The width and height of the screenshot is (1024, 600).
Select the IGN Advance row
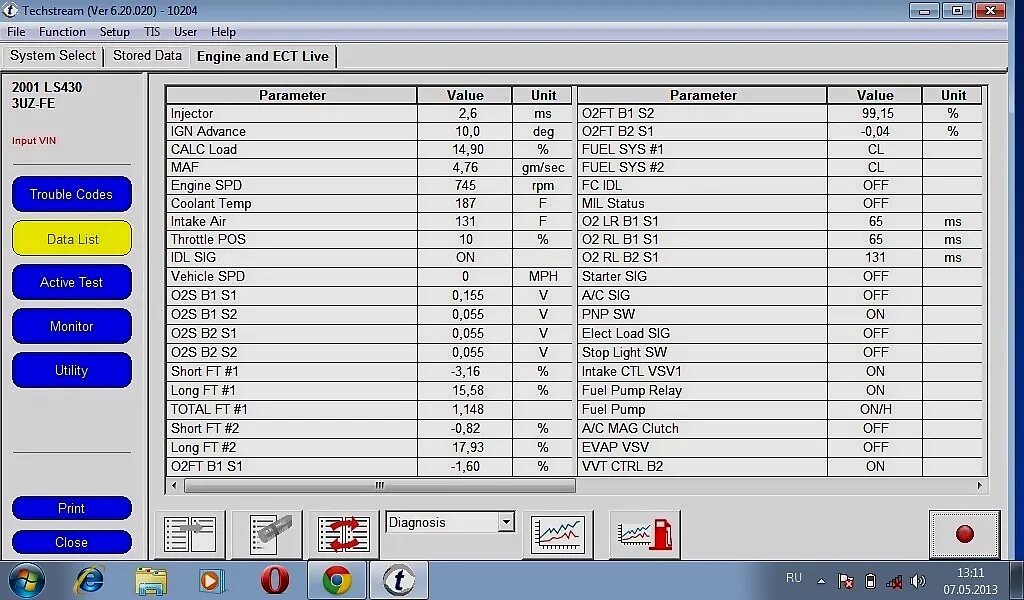(x=369, y=131)
